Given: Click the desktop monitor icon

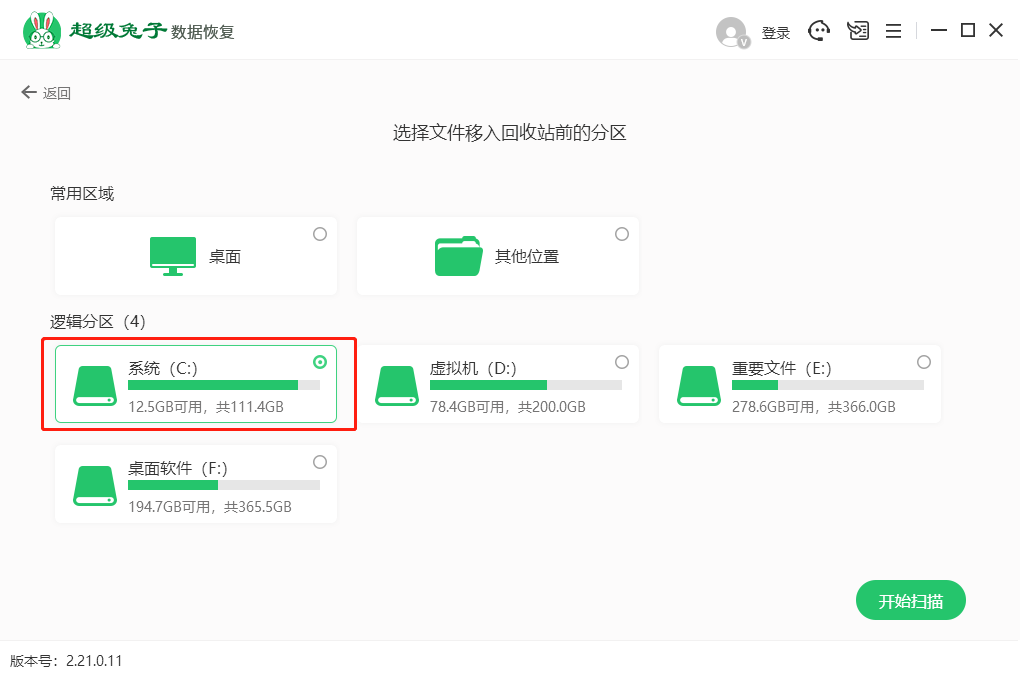Looking at the screenshot, I should 172,256.
